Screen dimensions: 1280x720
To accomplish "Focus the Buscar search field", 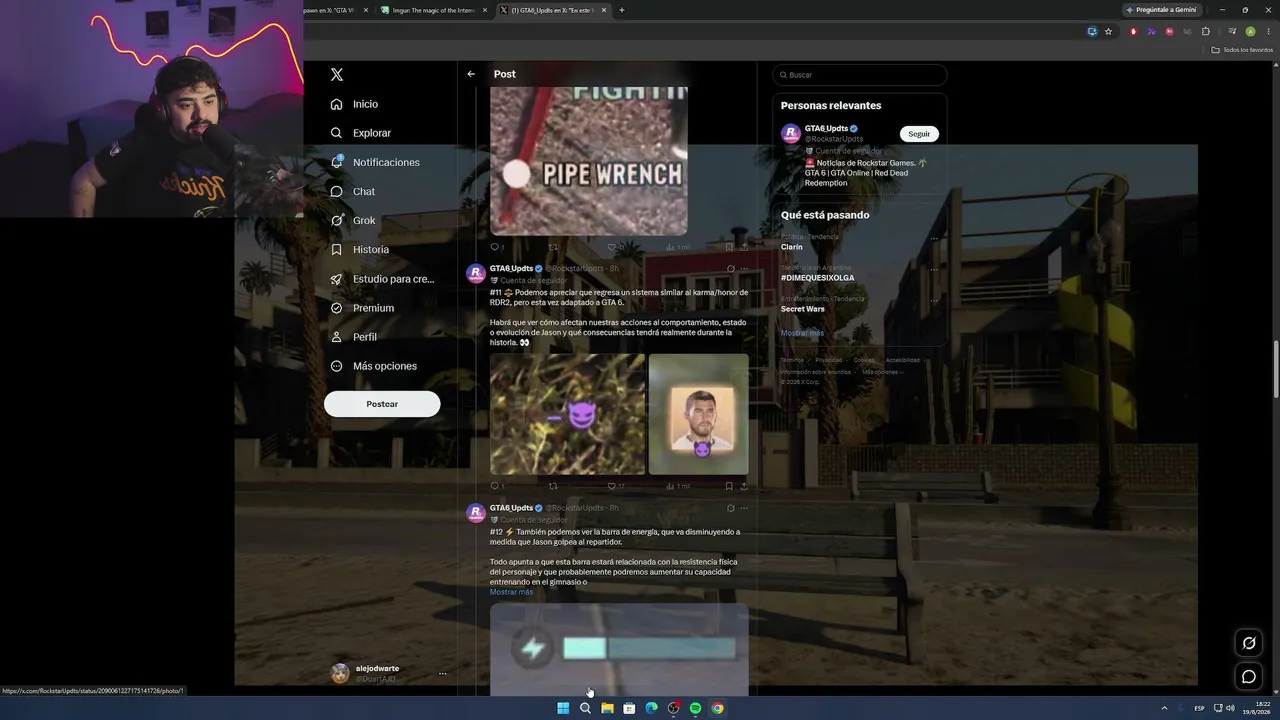I will [x=860, y=75].
